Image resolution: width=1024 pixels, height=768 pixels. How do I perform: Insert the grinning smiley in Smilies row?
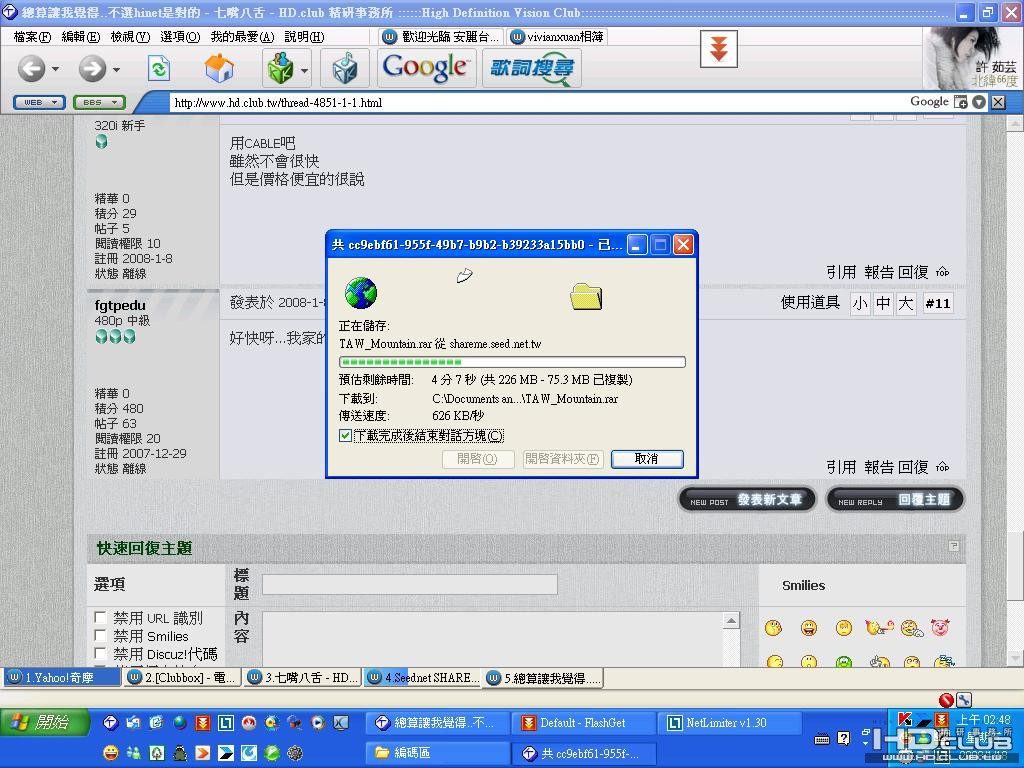808,628
